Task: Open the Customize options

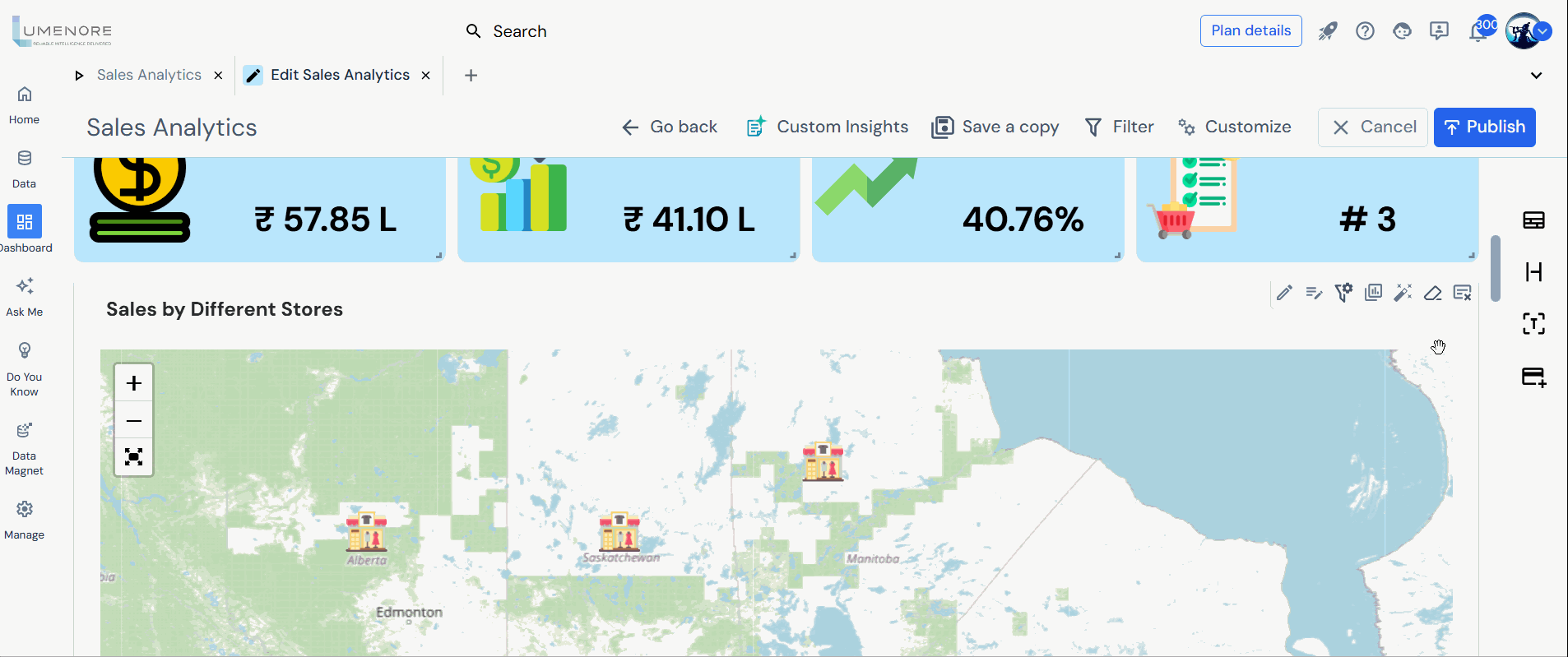Action: click(1235, 127)
